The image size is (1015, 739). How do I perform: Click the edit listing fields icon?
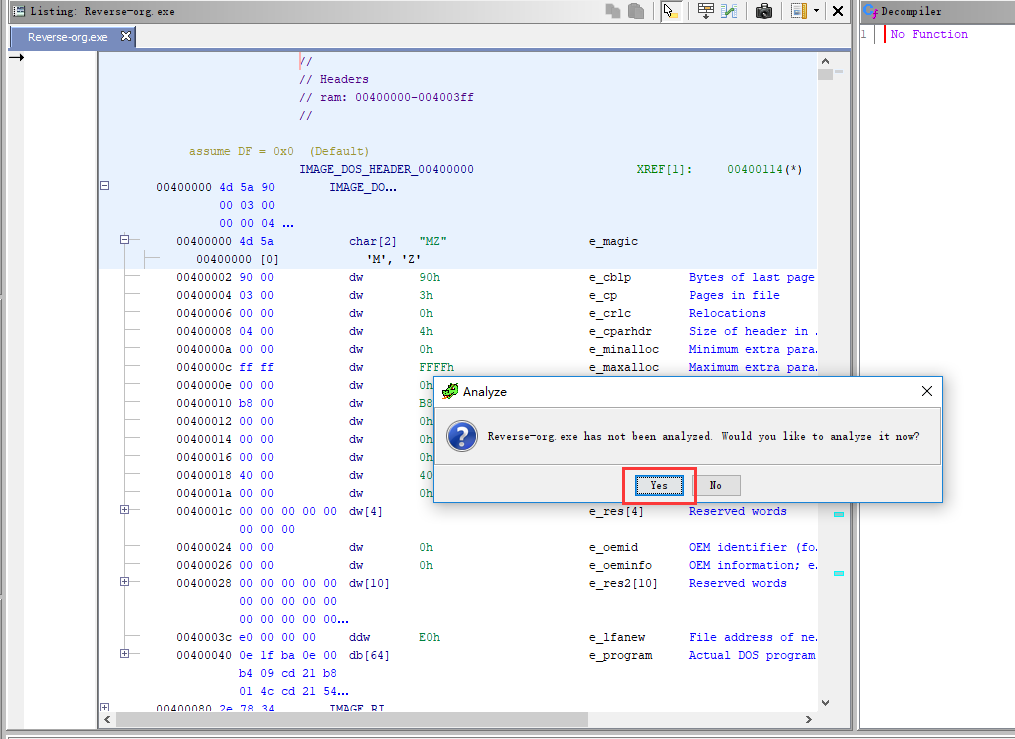pyautogui.click(x=798, y=11)
